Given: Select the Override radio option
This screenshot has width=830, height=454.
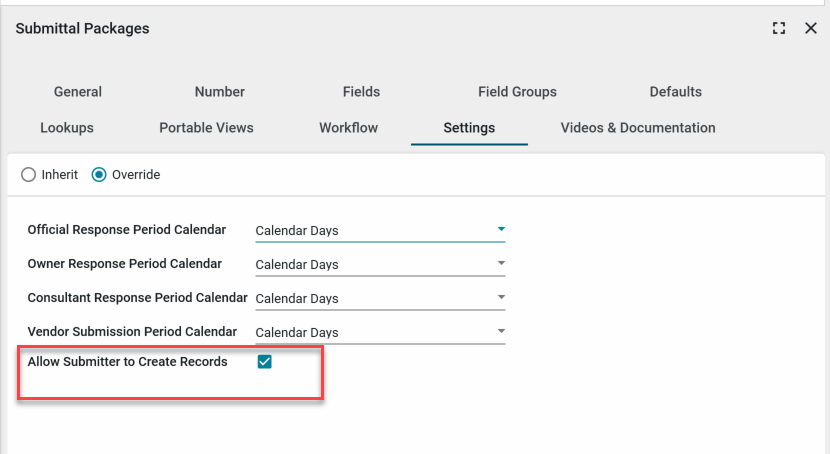Looking at the screenshot, I should pyautogui.click(x=99, y=175).
